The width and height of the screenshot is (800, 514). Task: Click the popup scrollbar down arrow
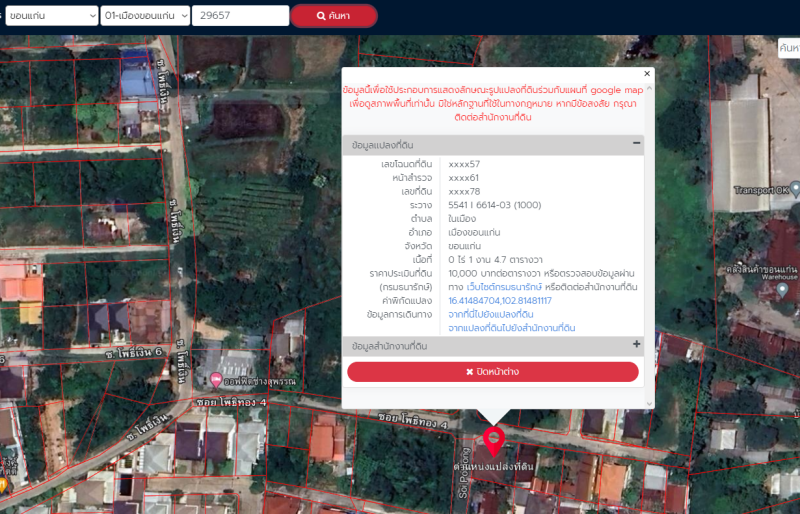(x=647, y=403)
